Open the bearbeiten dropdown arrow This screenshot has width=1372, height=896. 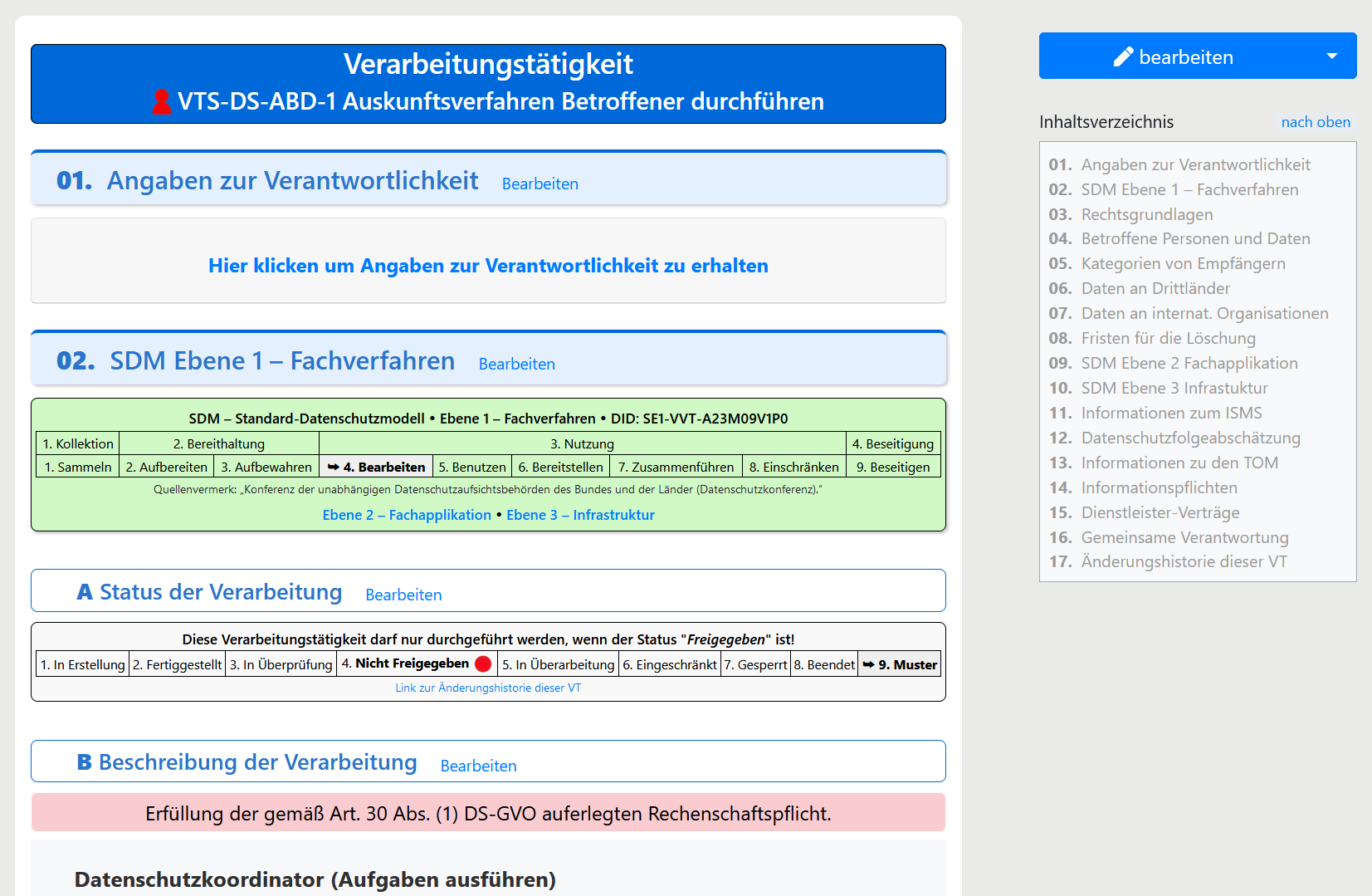(x=1331, y=56)
